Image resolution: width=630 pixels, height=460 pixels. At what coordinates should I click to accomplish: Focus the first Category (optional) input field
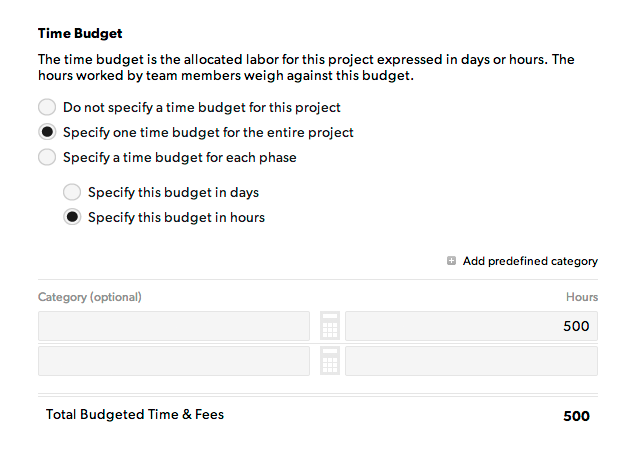point(174,326)
